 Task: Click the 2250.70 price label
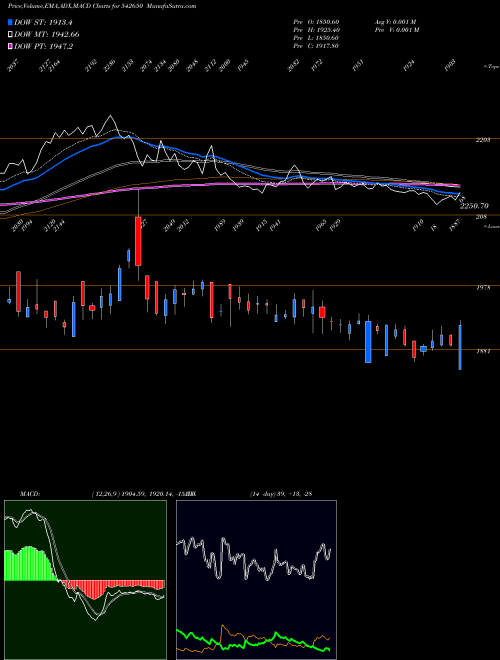pos(474,206)
